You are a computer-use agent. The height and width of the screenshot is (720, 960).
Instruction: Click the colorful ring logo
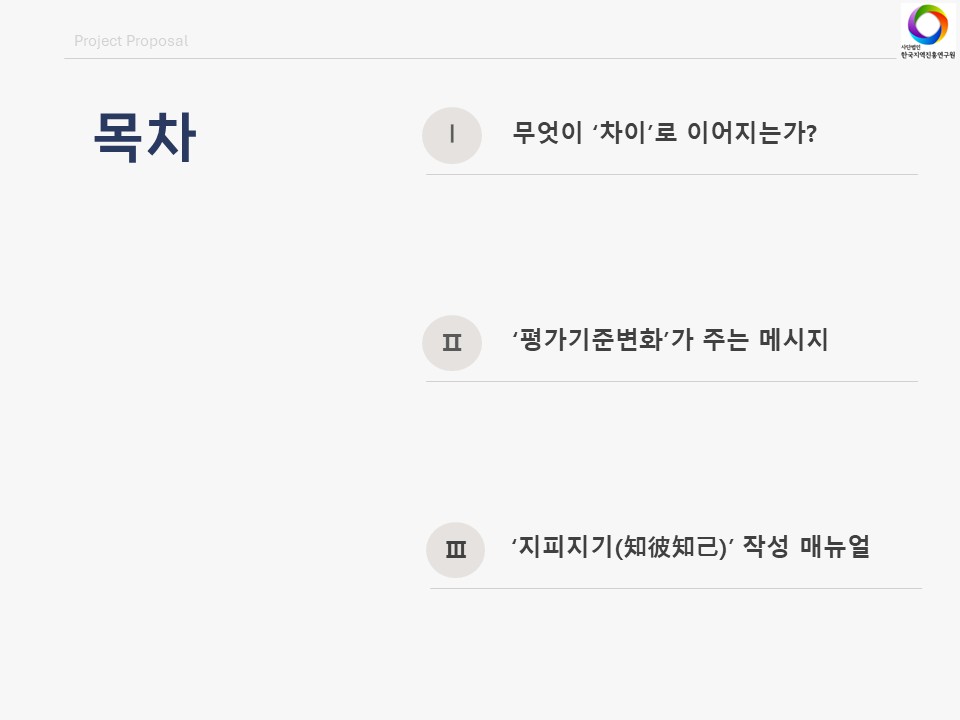coord(927,24)
